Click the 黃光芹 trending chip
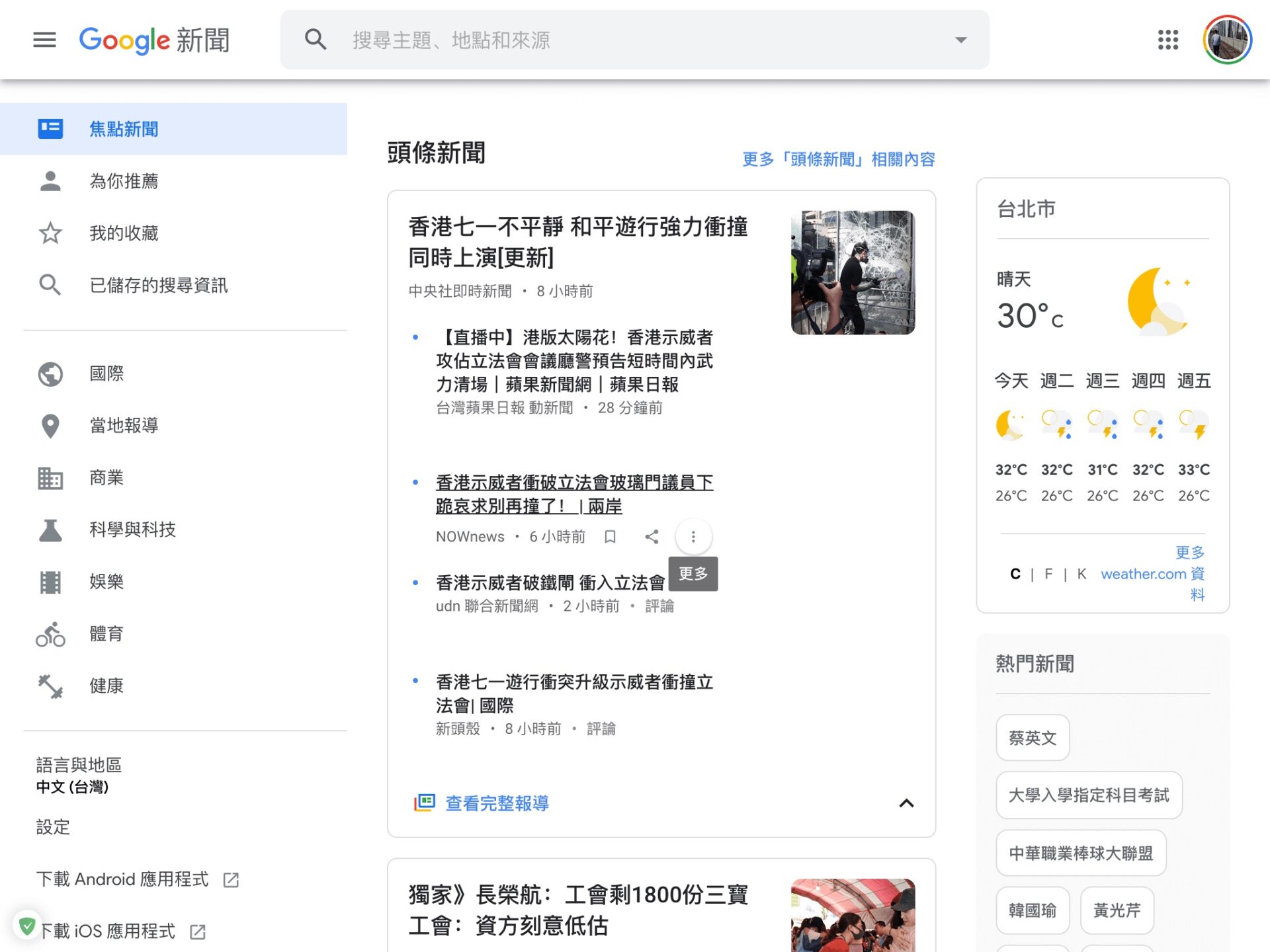 (1117, 910)
